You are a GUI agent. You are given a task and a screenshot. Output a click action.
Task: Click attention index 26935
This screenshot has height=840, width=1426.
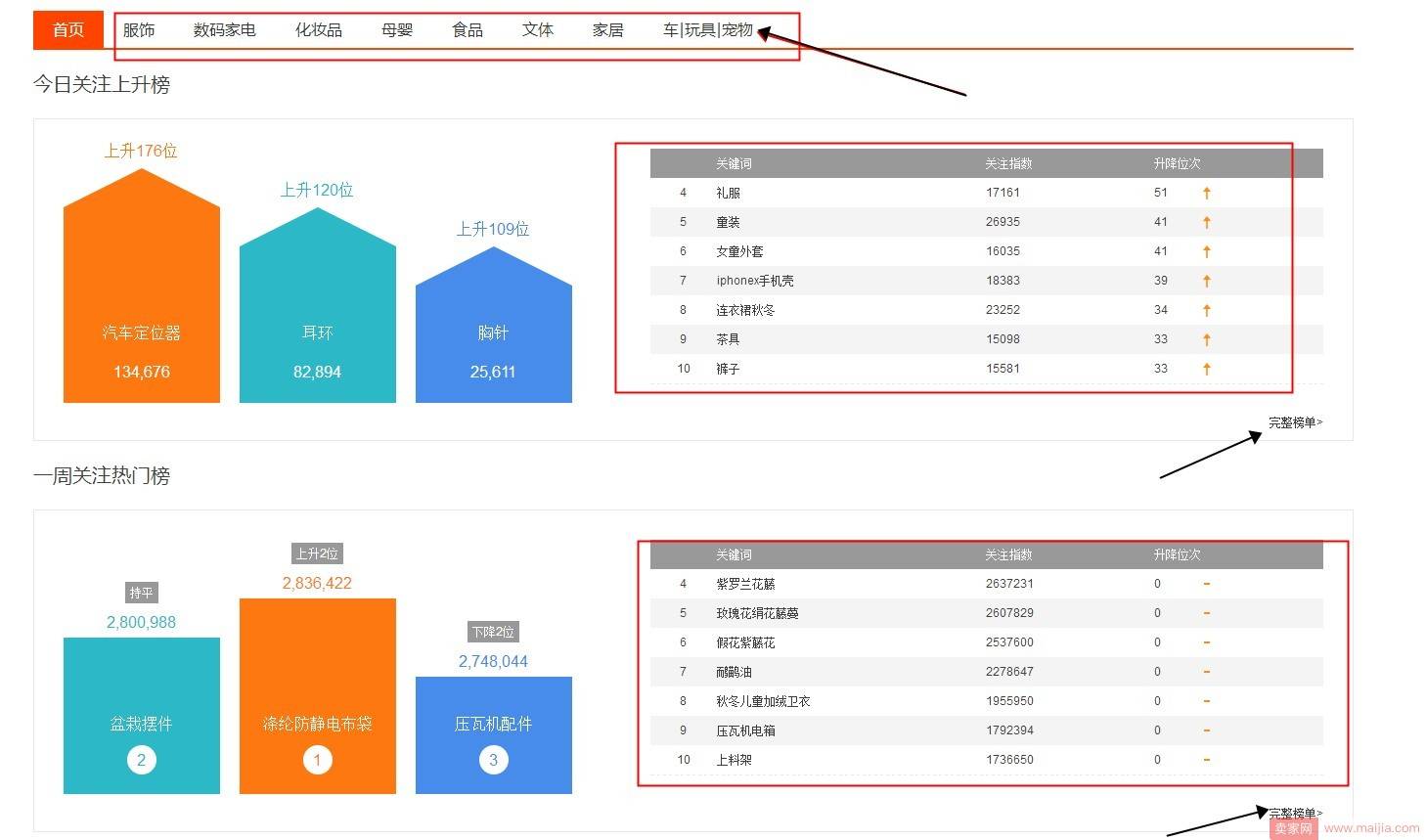(x=1003, y=222)
